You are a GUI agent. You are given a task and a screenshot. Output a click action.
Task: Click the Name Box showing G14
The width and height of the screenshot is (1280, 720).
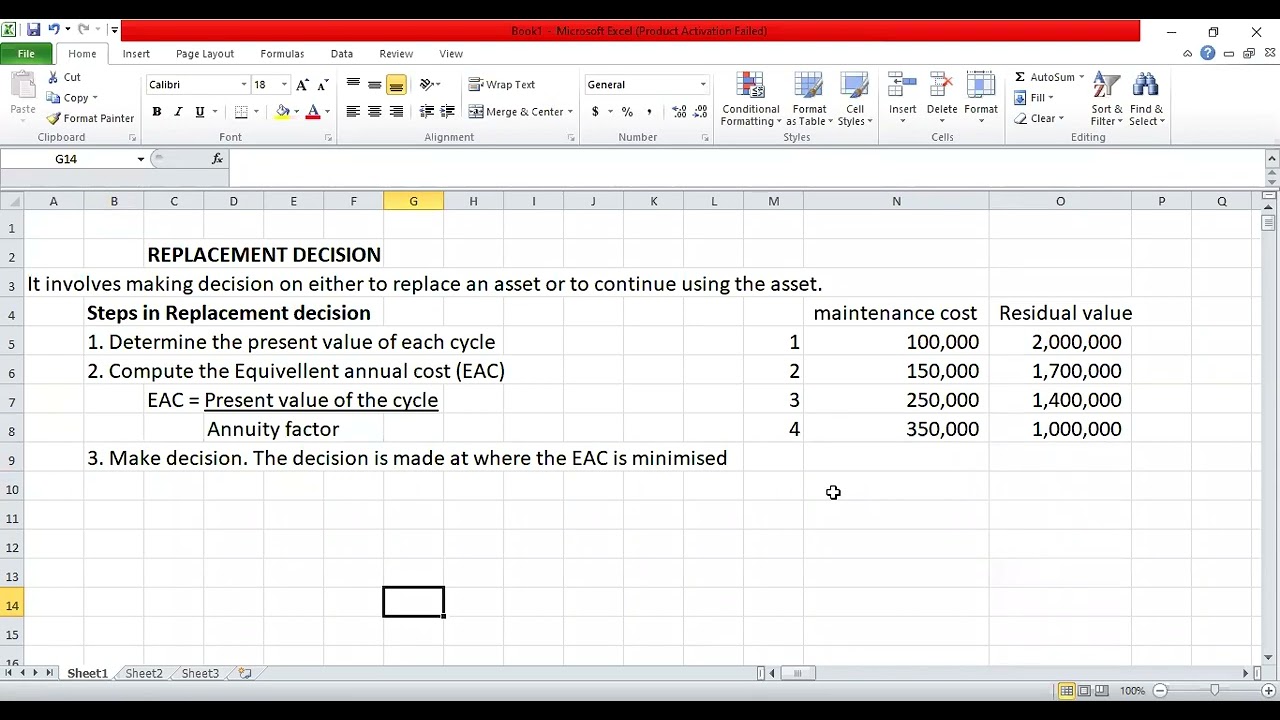click(x=66, y=159)
